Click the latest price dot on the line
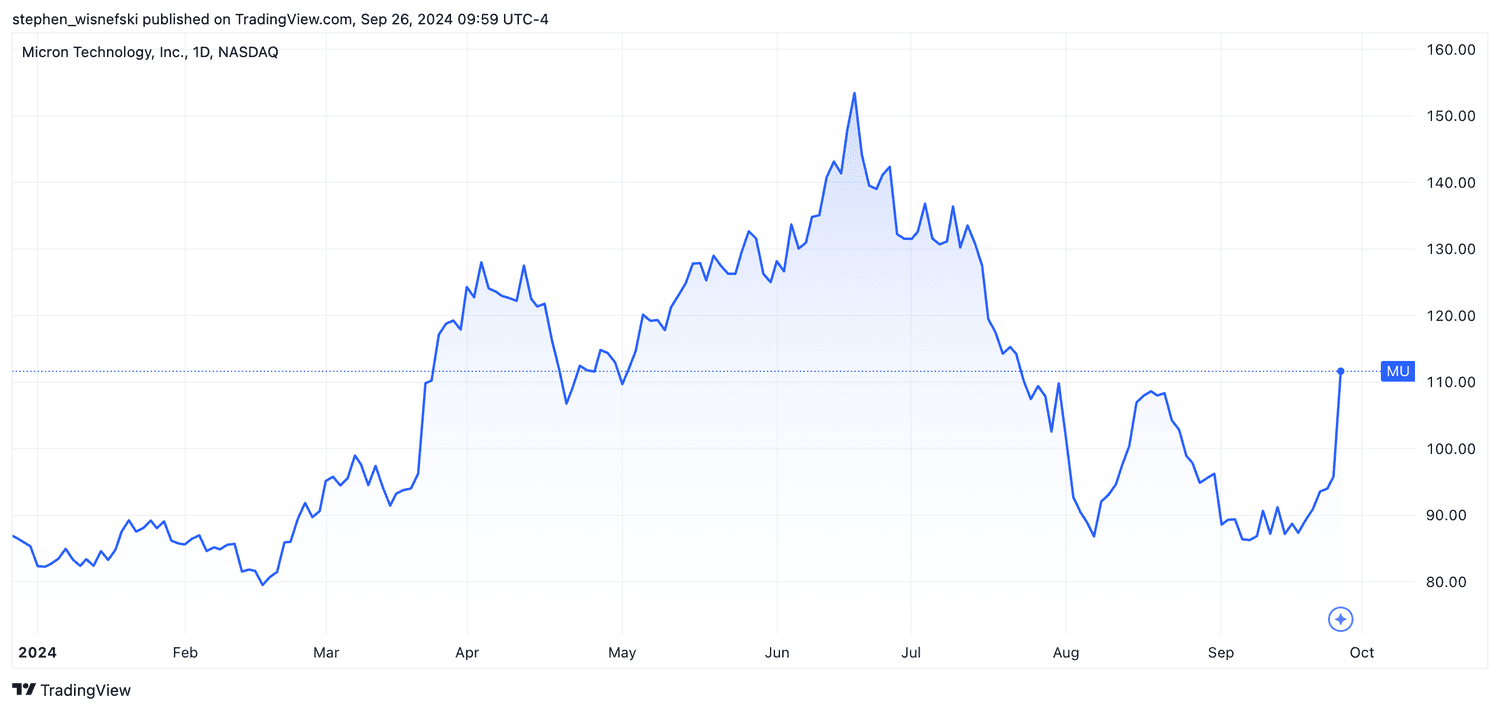This screenshot has width=1500, height=711. tap(1340, 371)
